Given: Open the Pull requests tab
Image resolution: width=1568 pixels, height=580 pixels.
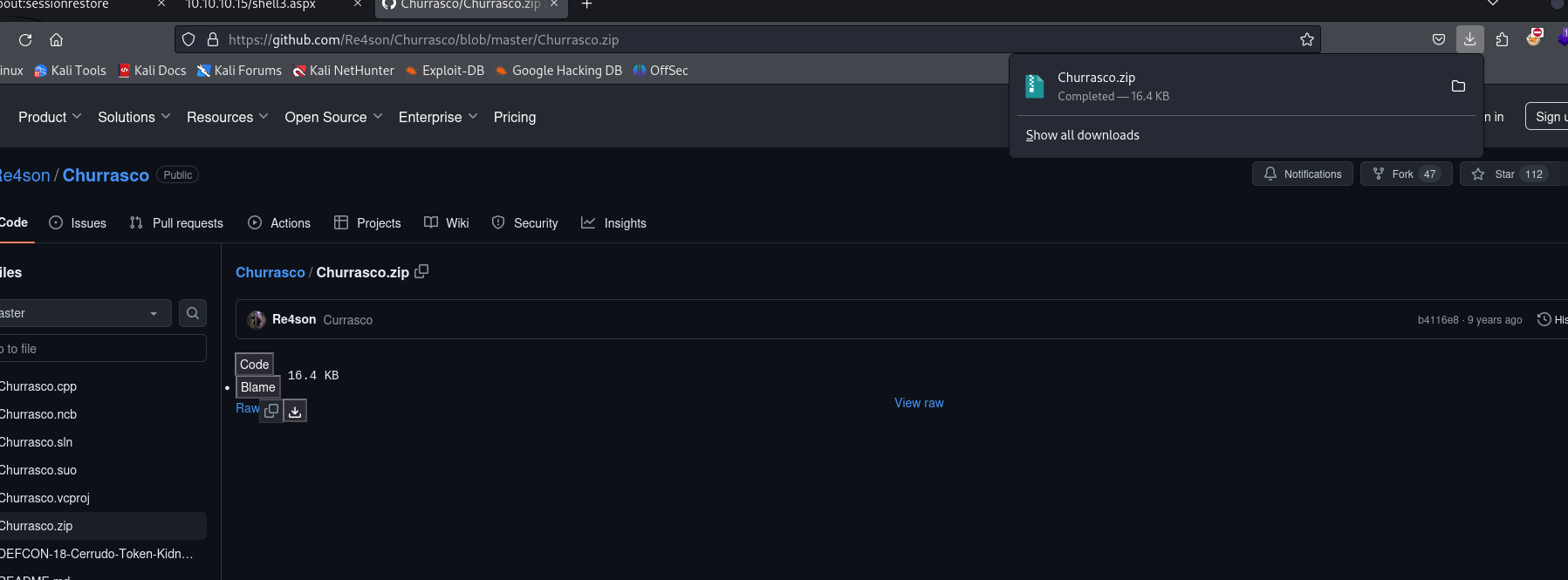Looking at the screenshot, I should point(176,223).
